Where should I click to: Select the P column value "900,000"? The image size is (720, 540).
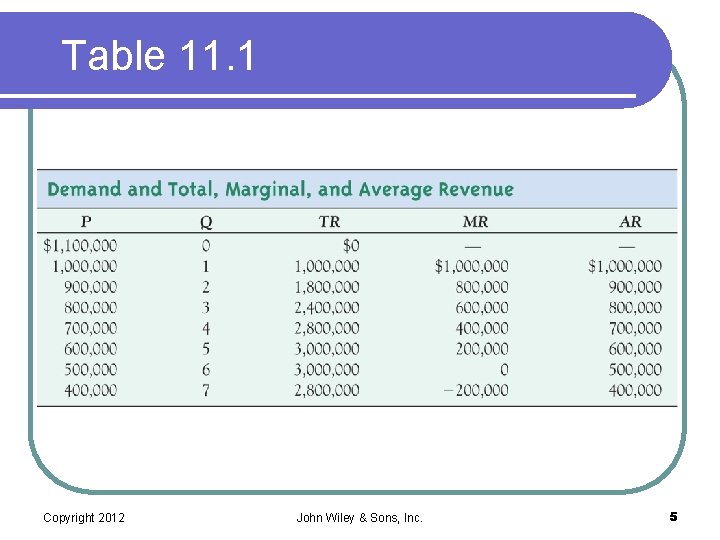pos(90,287)
